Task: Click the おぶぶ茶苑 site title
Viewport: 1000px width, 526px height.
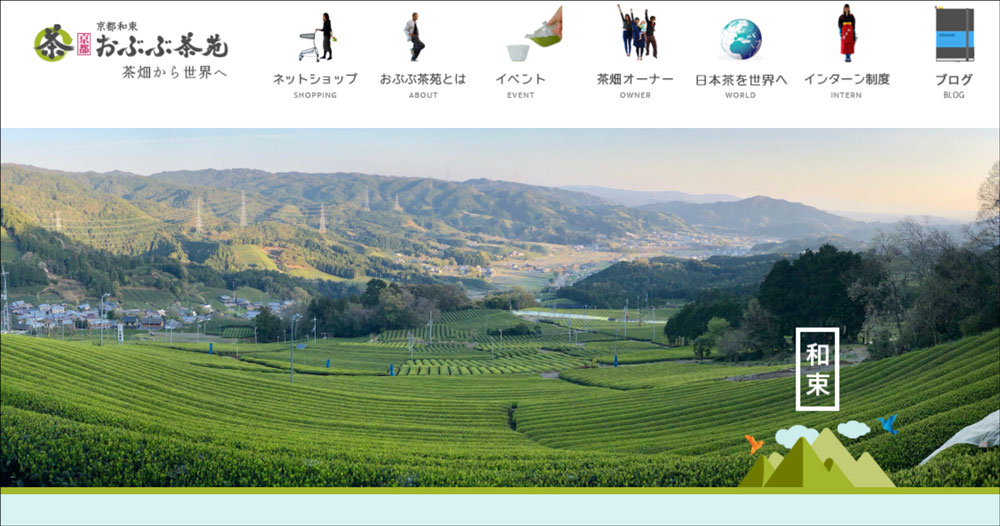Action: coord(160,45)
